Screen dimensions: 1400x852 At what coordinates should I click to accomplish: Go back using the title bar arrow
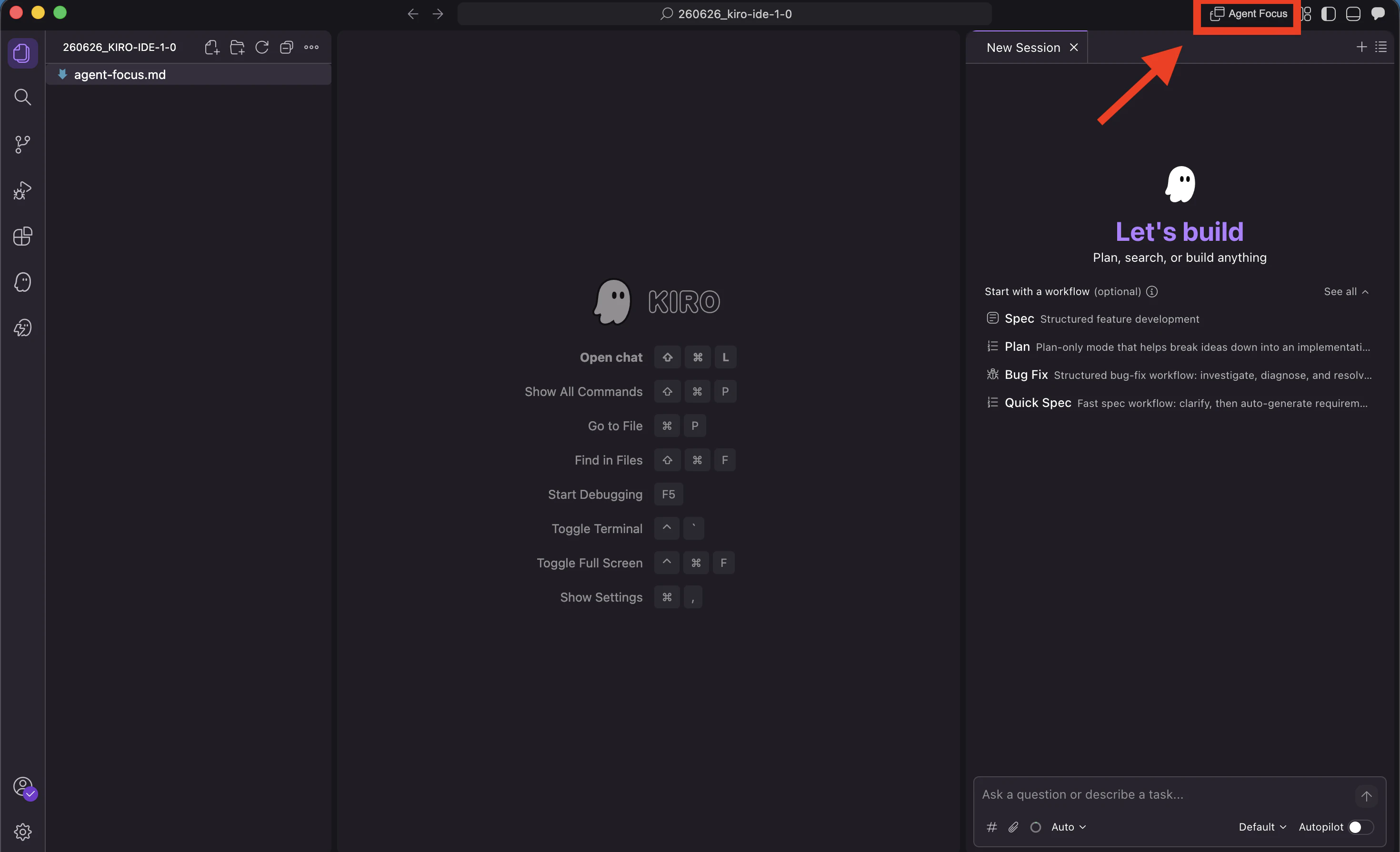click(x=413, y=14)
